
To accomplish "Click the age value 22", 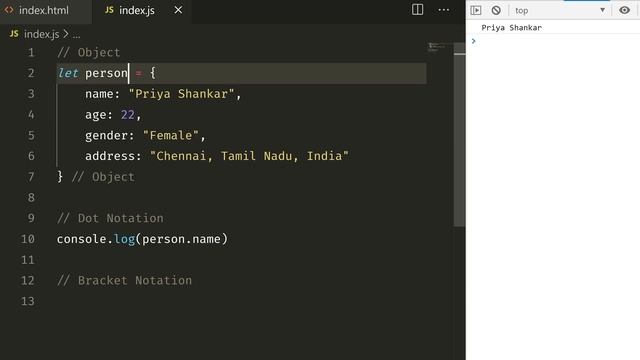I will 128,115.
